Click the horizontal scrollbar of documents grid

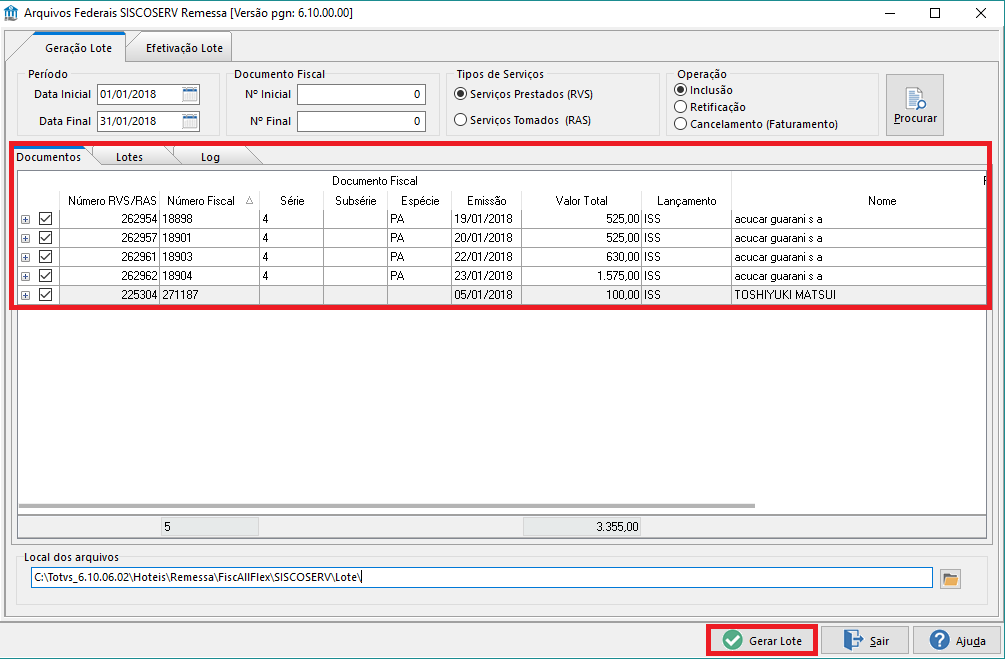coord(387,506)
